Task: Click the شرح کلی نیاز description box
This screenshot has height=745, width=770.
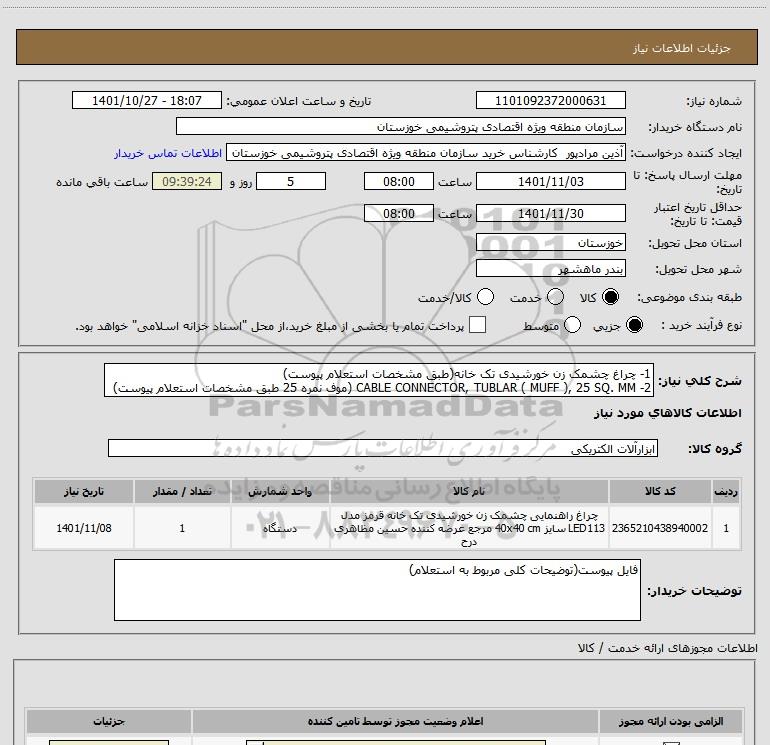Action: [379, 381]
